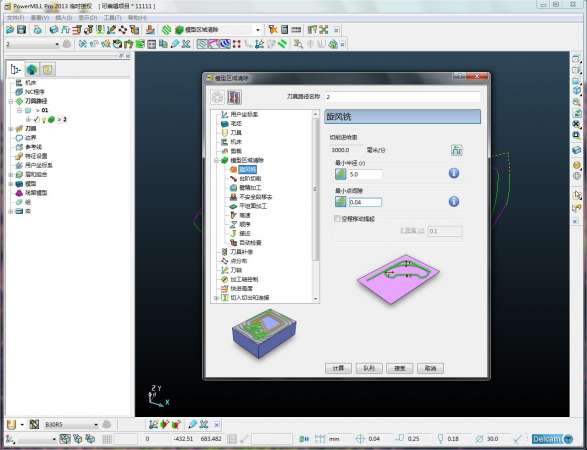
Task: Select 不安全段移去 in the dialog tree
Action: click(255, 197)
